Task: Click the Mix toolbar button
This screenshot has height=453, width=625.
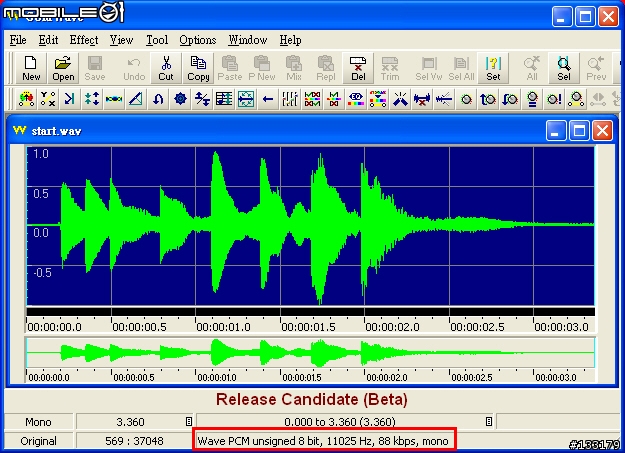Action: [x=294, y=68]
